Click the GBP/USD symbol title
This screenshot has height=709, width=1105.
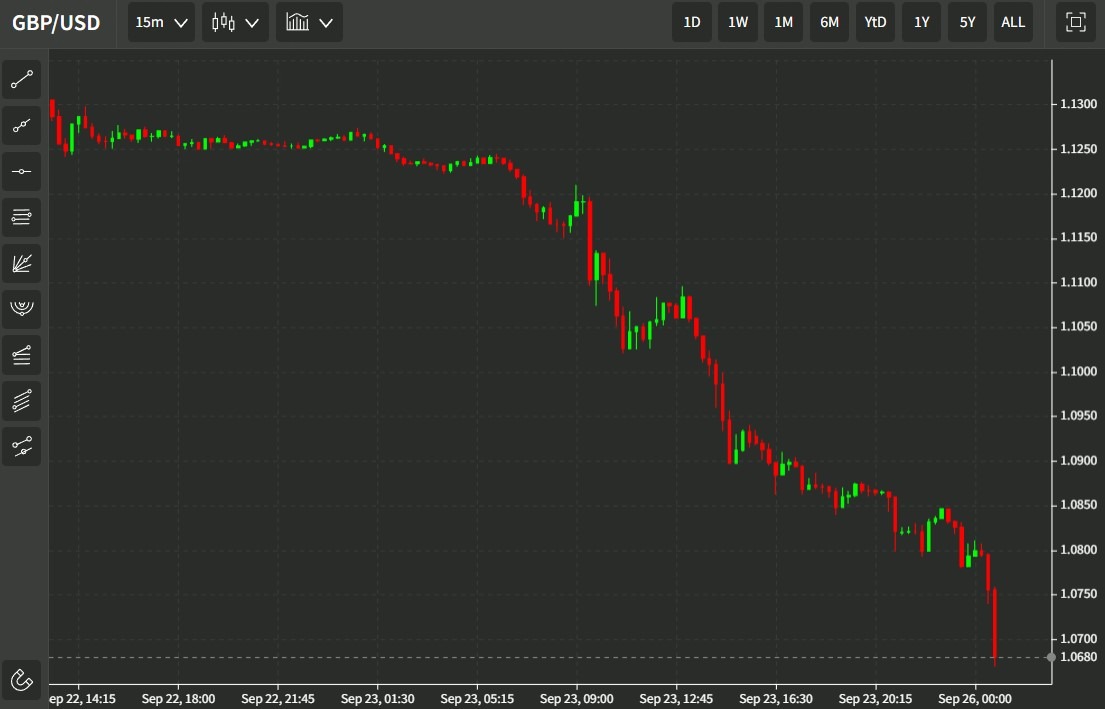click(x=56, y=23)
